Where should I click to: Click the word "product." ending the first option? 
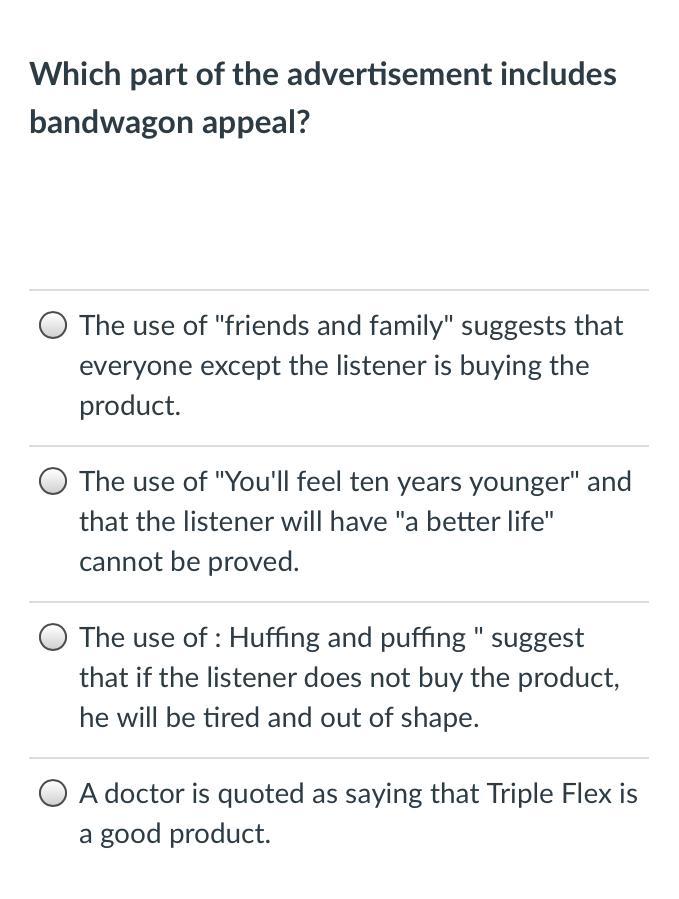point(130,406)
